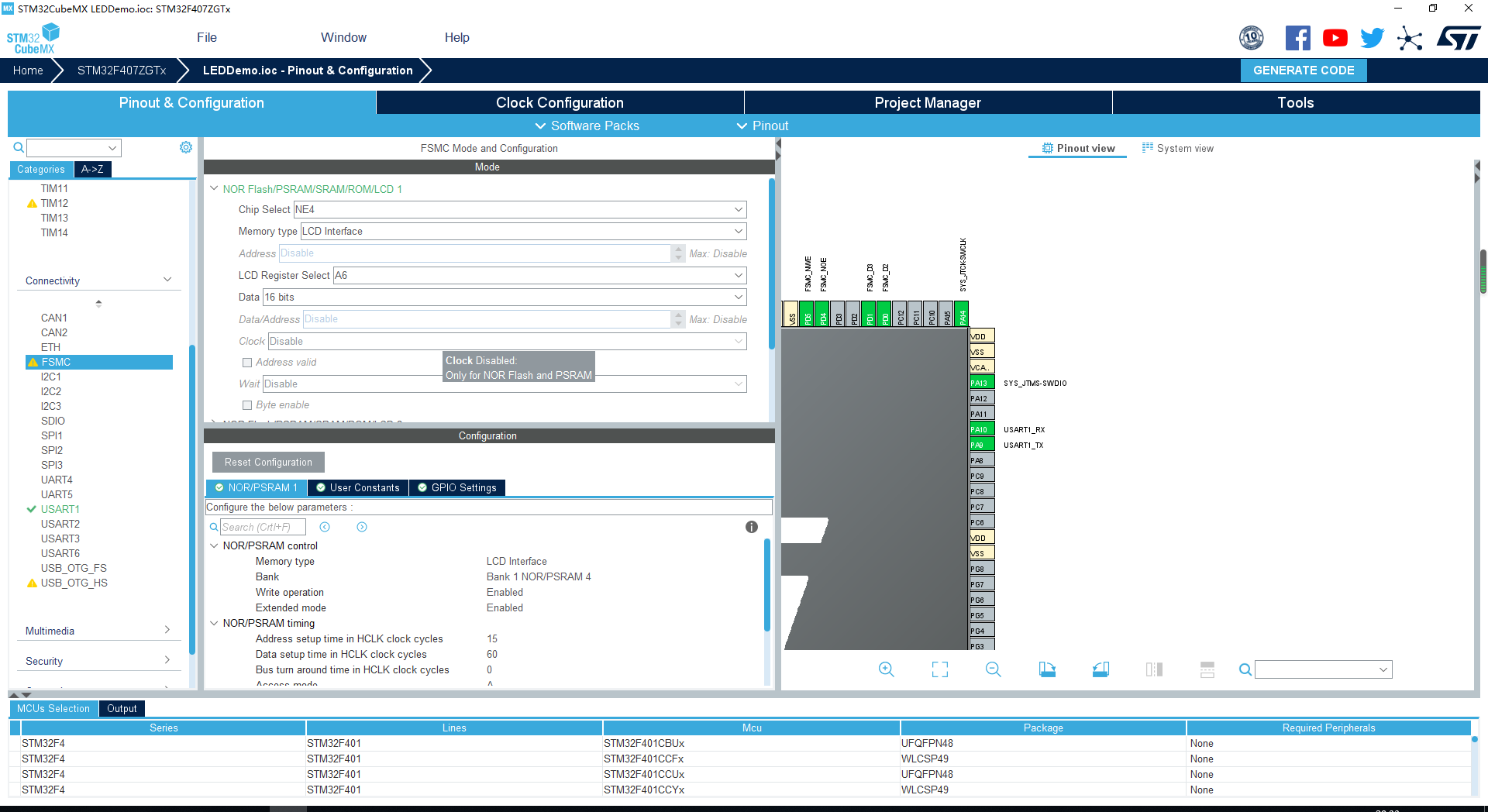
Task: Switch to the Project Manager tab
Action: (928, 102)
